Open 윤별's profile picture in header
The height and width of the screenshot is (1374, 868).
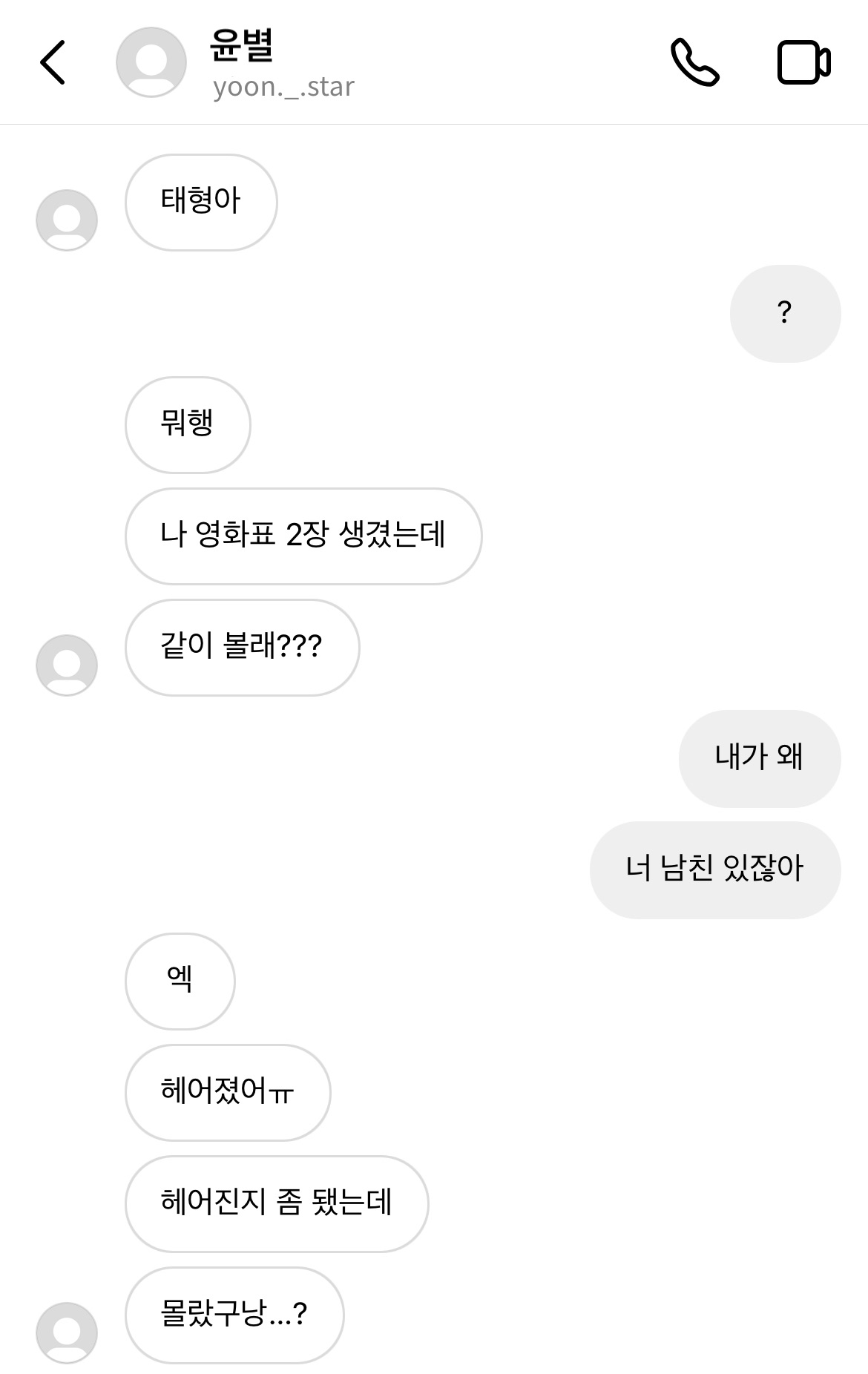[151, 62]
